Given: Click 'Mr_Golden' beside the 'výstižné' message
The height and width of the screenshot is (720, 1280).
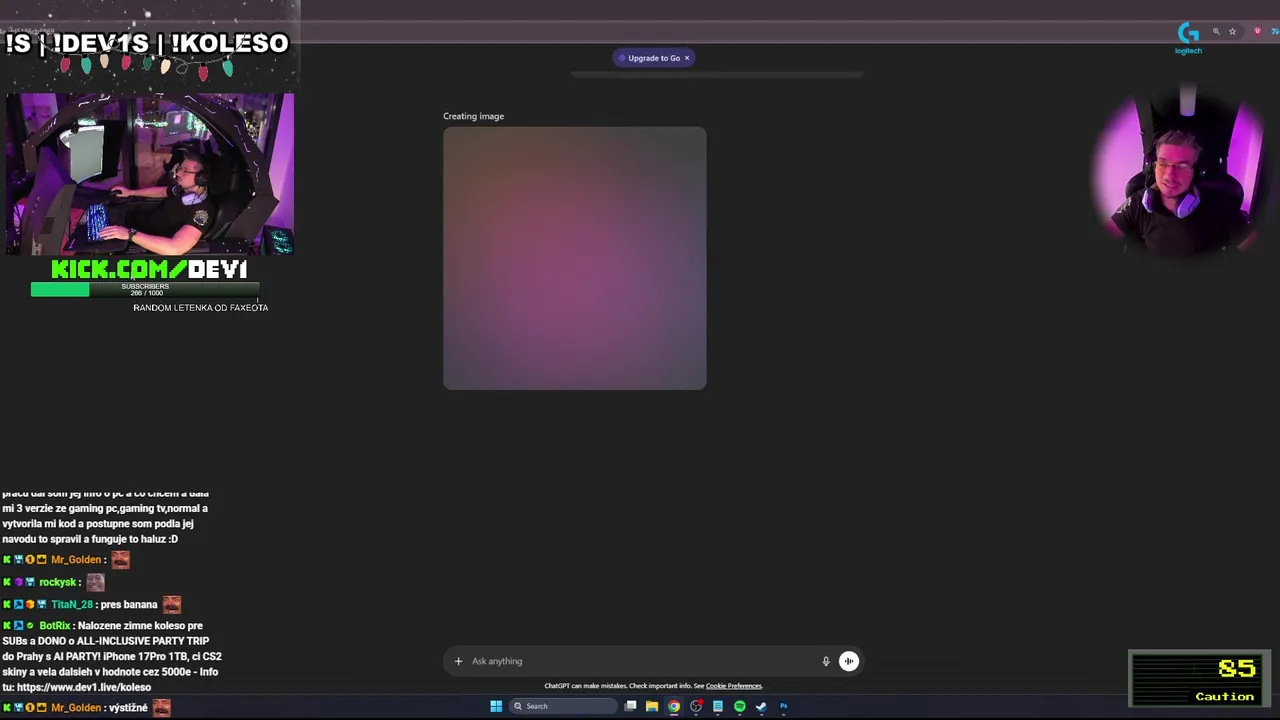Looking at the screenshot, I should point(76,708).
